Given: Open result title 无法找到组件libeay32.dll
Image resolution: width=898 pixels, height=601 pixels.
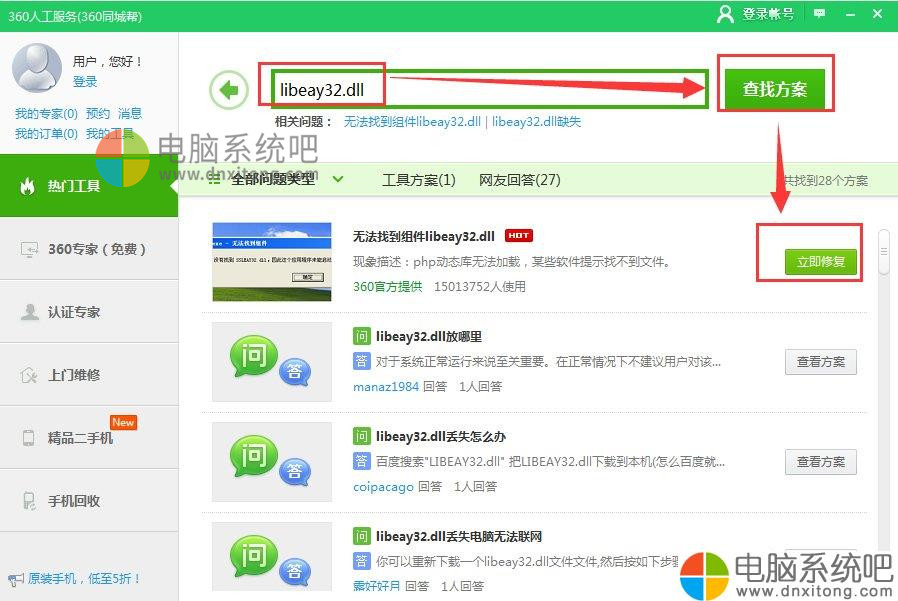Looking at the screenshot, I should point(424,236).
